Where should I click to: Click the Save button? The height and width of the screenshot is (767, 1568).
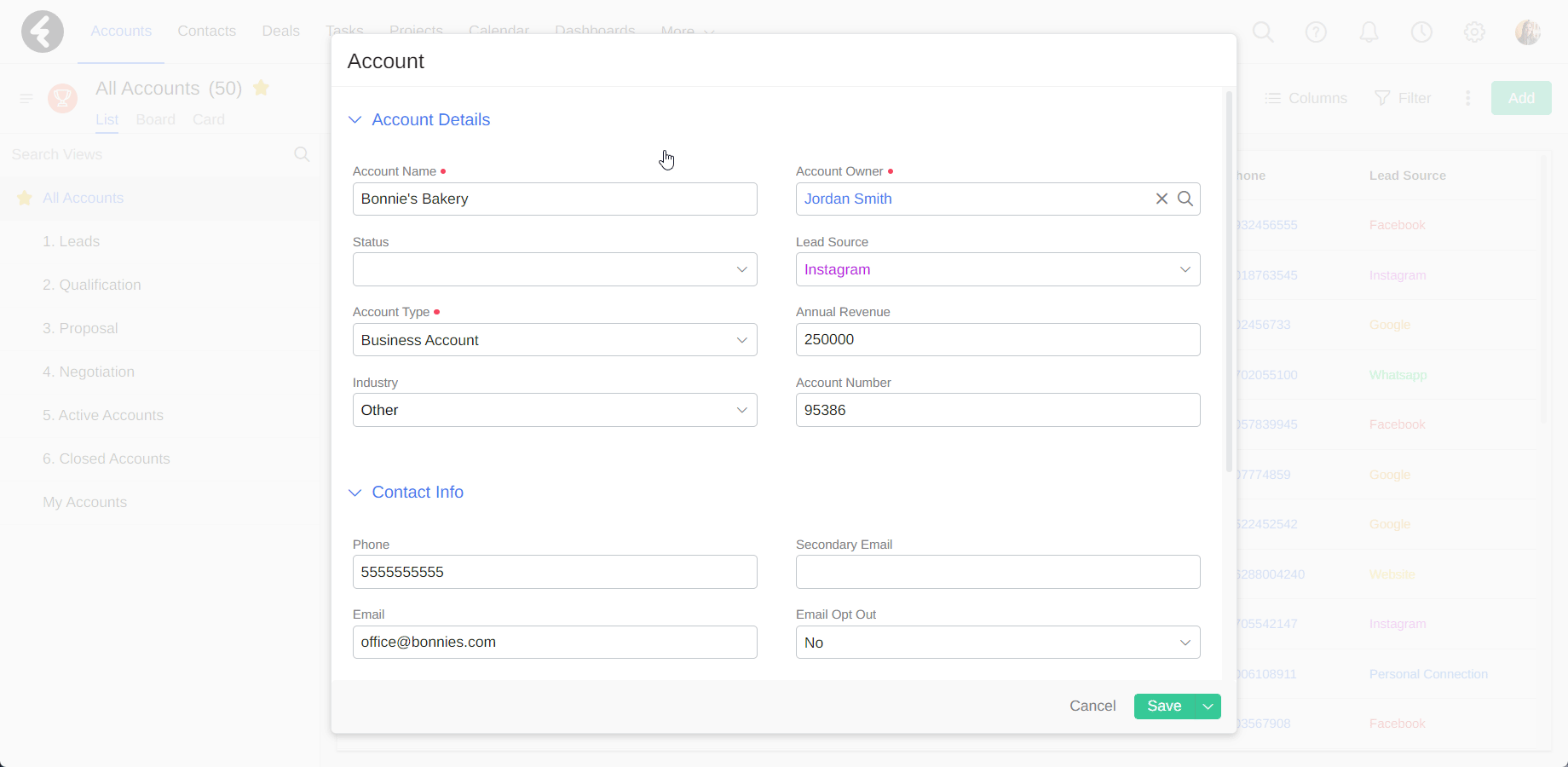pyautogui.click(x=1164, y=706)
